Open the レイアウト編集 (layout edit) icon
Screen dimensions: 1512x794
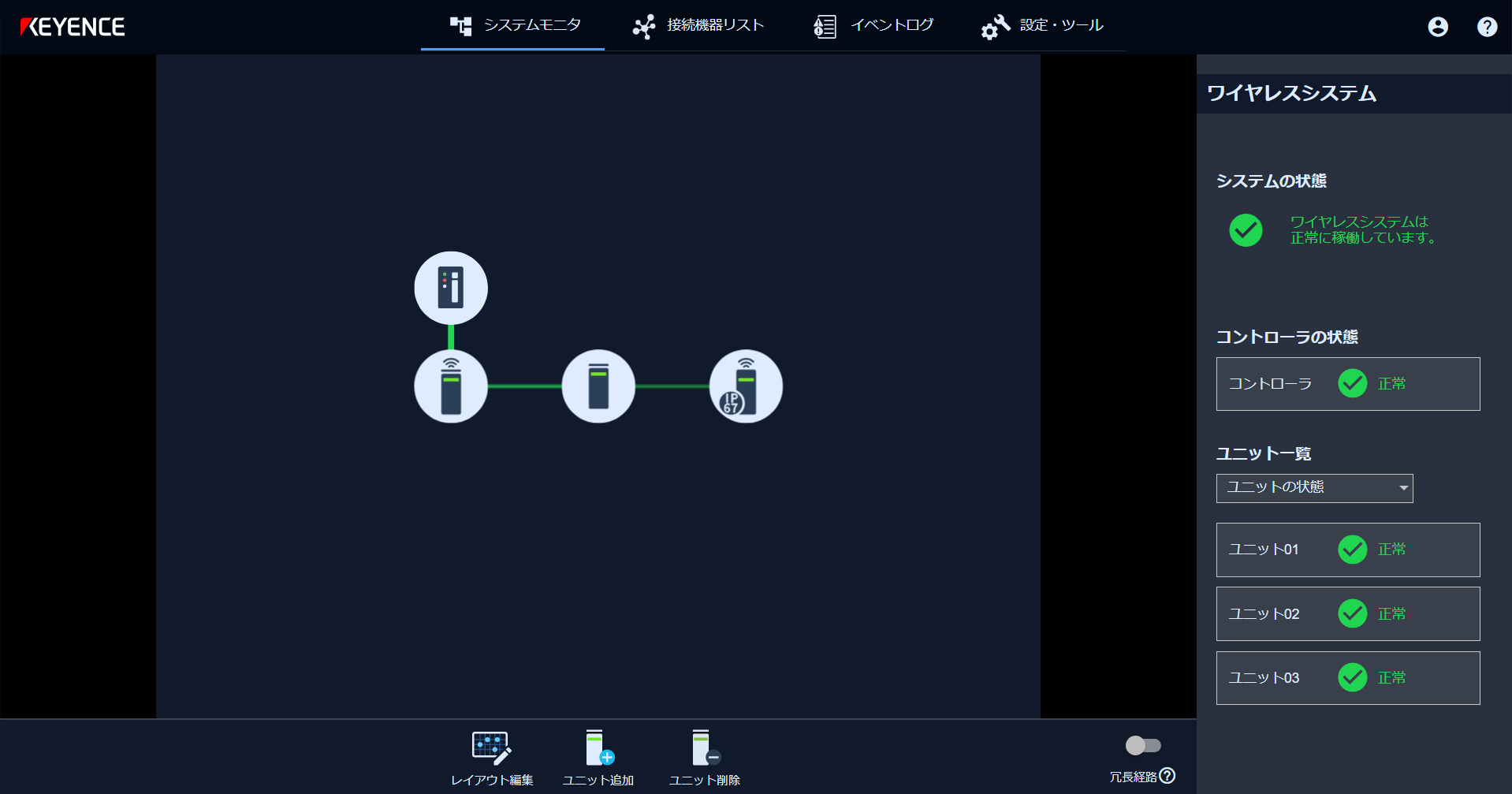coord(491,747)
